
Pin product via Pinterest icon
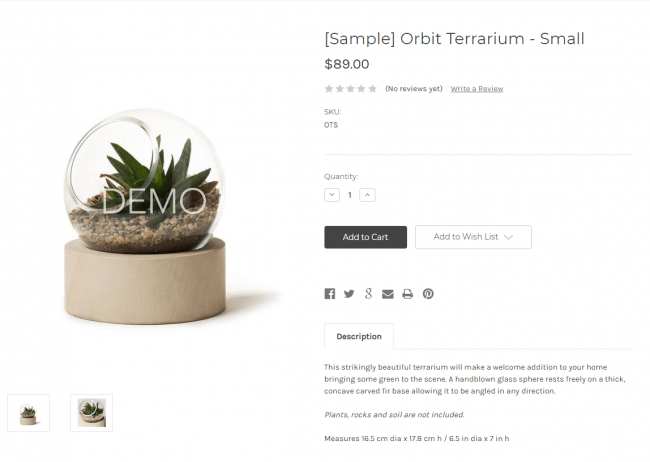(428, 294)
